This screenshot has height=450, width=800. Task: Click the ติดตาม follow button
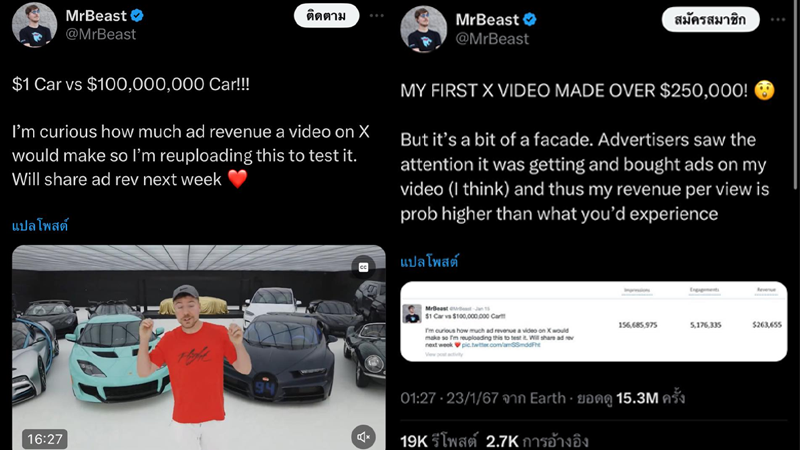pyautogui.click(x=327, y=16)
